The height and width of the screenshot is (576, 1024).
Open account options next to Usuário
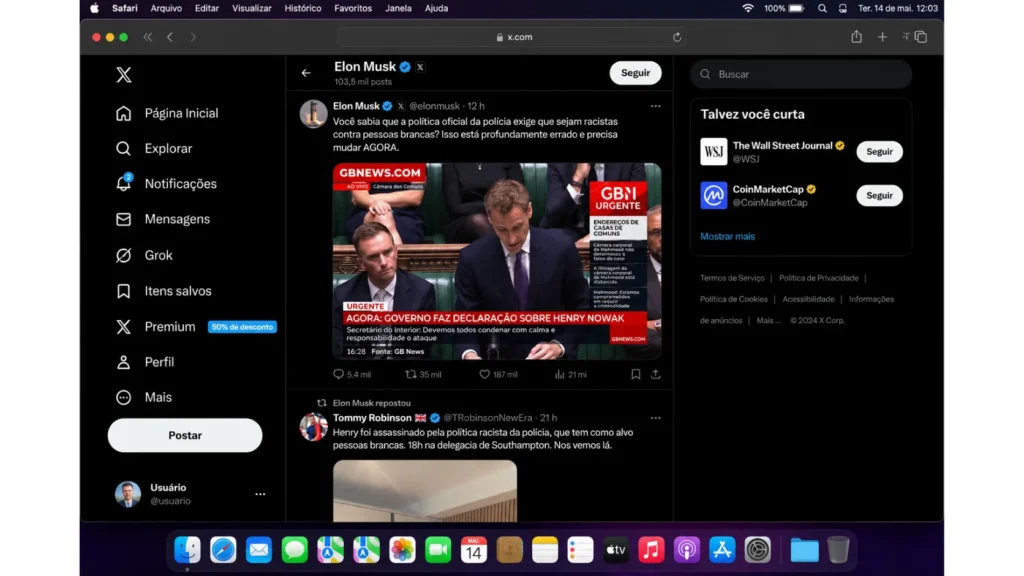pyautogui.click(x=260, y=494)
